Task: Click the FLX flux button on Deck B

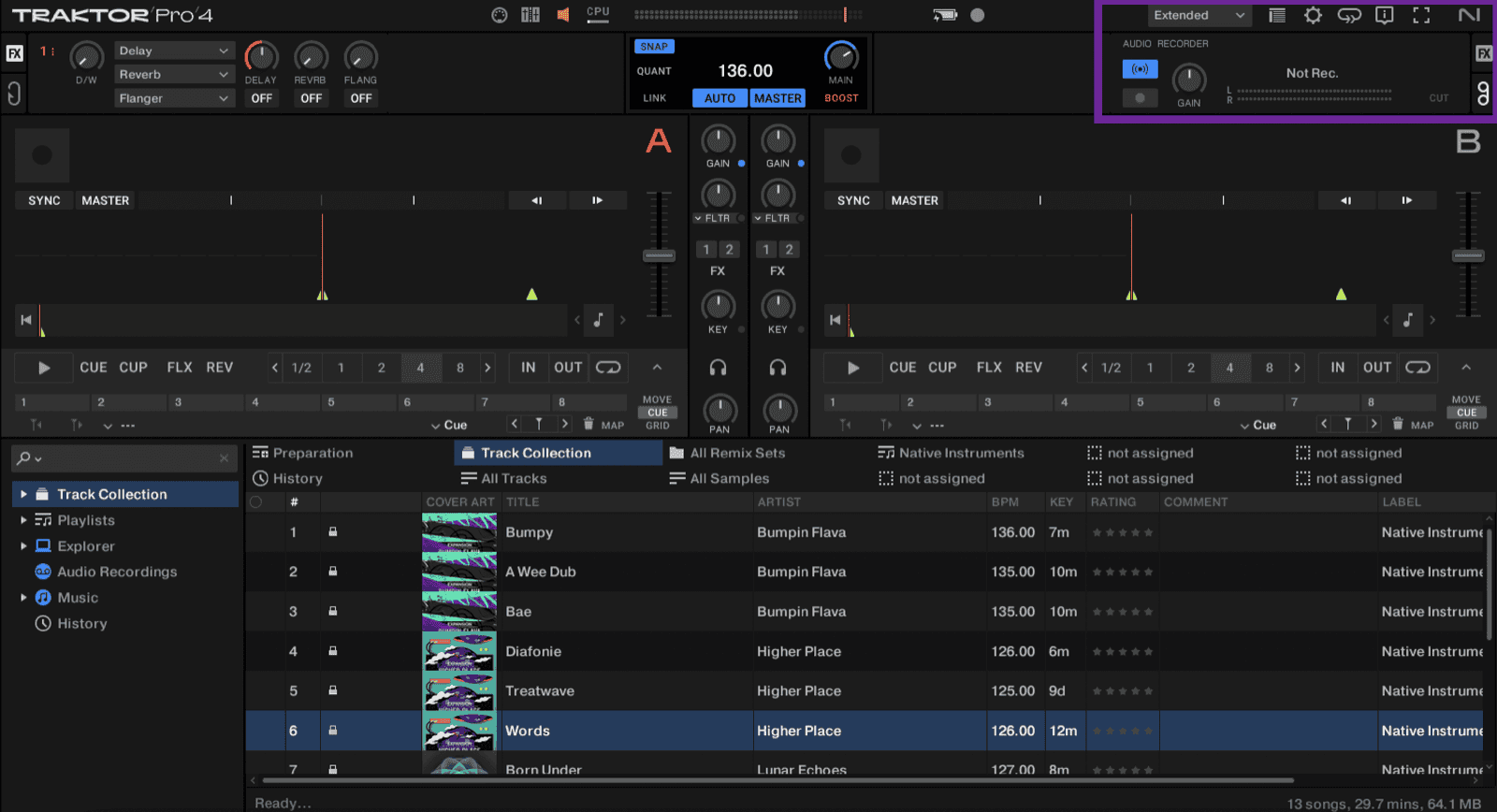Action: point(989,368)
